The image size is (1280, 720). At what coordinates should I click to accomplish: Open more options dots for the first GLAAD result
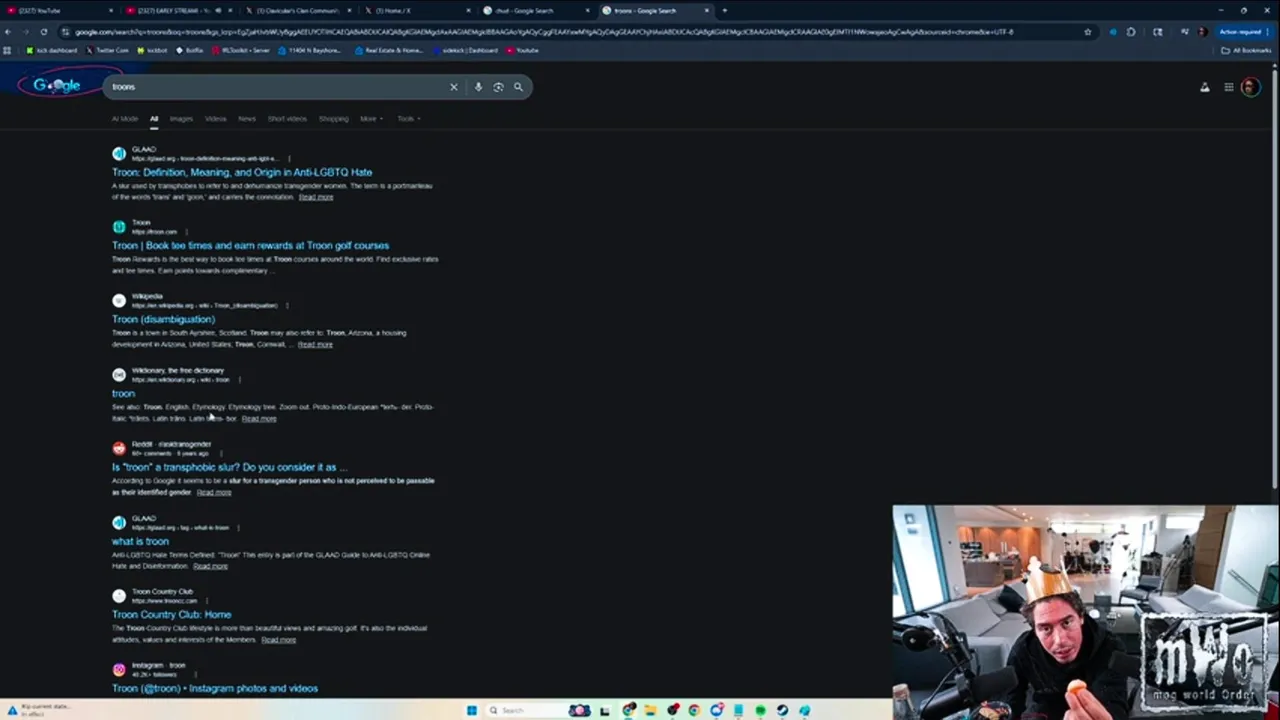289,158
